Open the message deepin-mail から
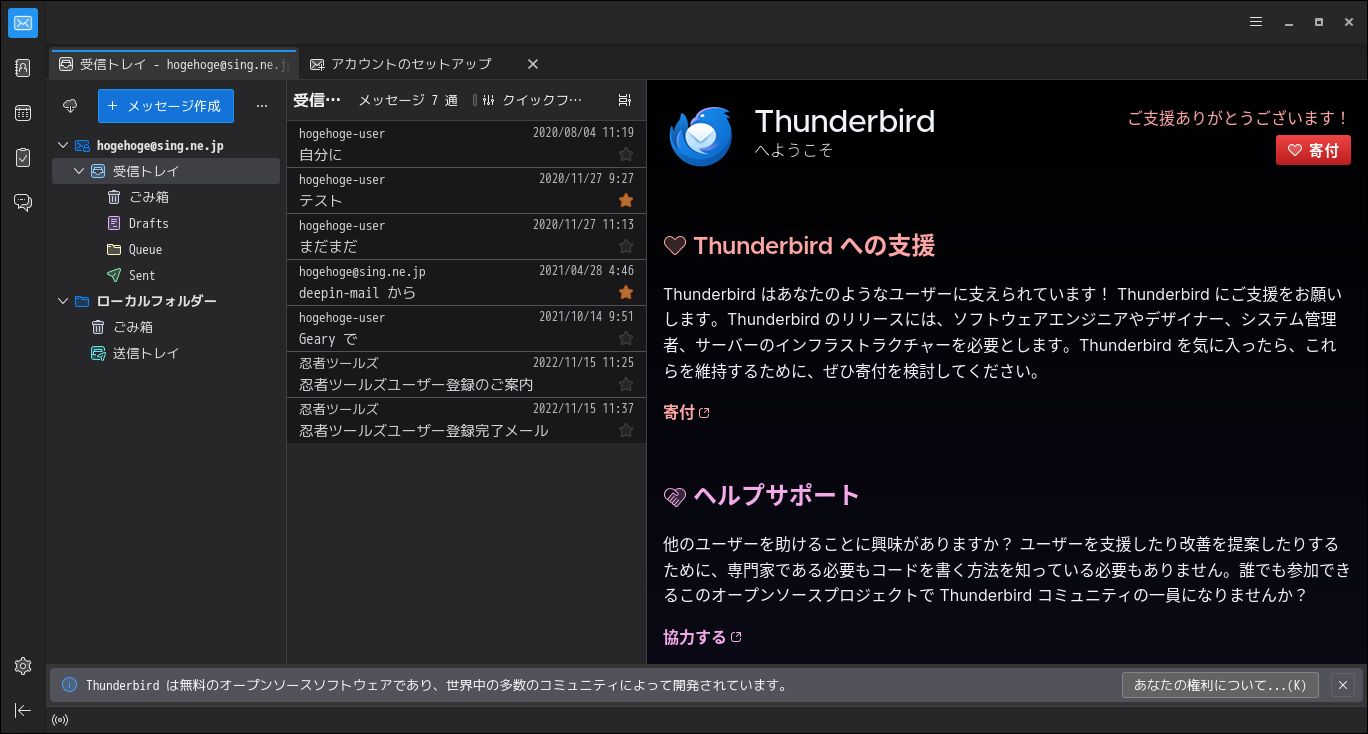 [x=466, y=282]
